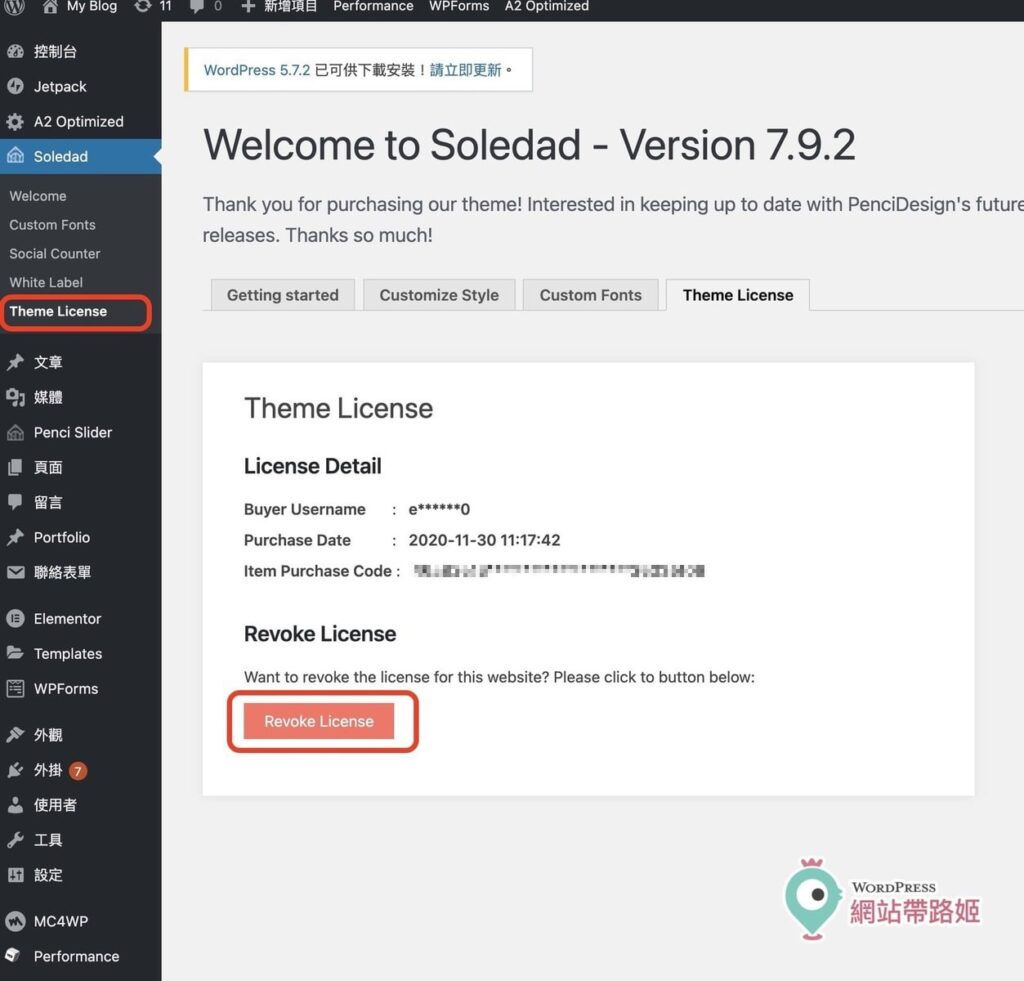1024x981 pixels.
Task: Click the 留言 comment icon in sidebar
Action: pos(15,502)
